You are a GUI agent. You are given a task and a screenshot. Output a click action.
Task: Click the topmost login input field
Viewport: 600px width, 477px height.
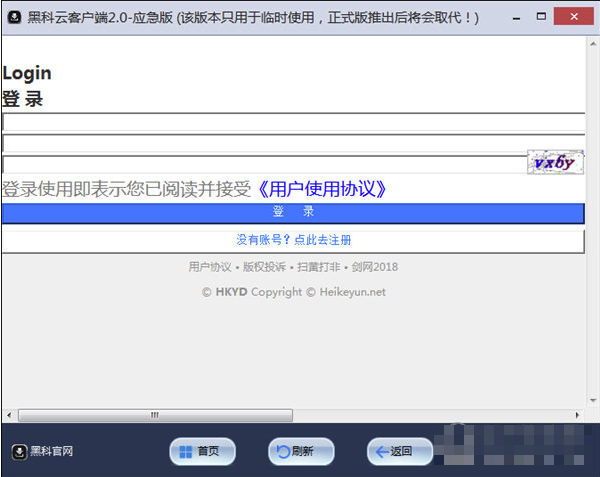click(x=293, y=122)
